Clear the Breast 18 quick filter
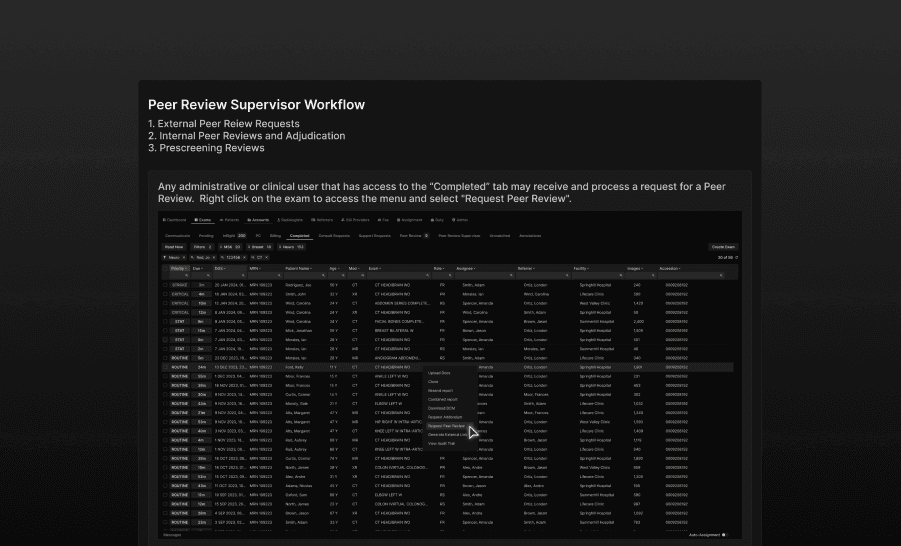This screenshot has width=901, height=546. click(x=249, y=247)
